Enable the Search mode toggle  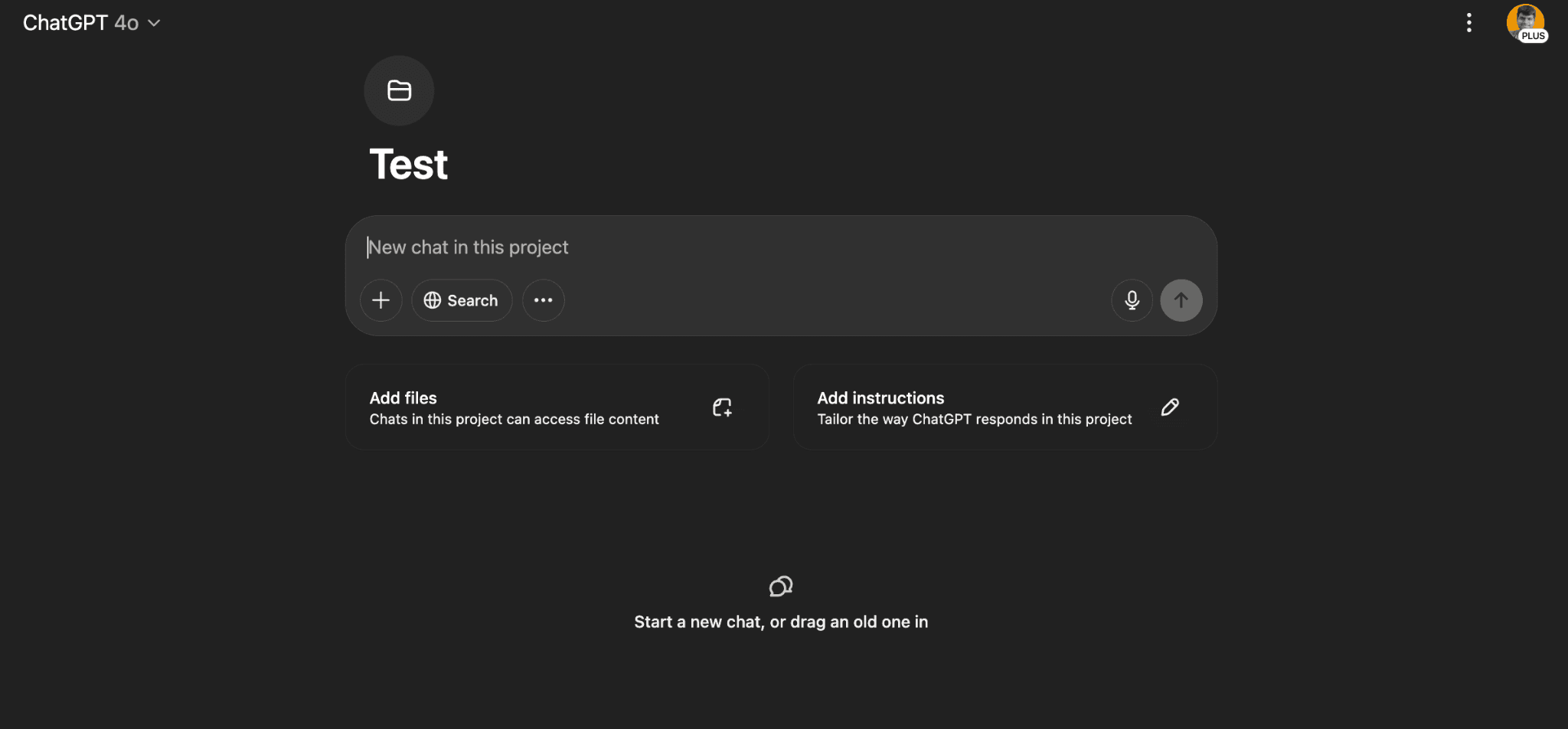(x=462, y=300)
